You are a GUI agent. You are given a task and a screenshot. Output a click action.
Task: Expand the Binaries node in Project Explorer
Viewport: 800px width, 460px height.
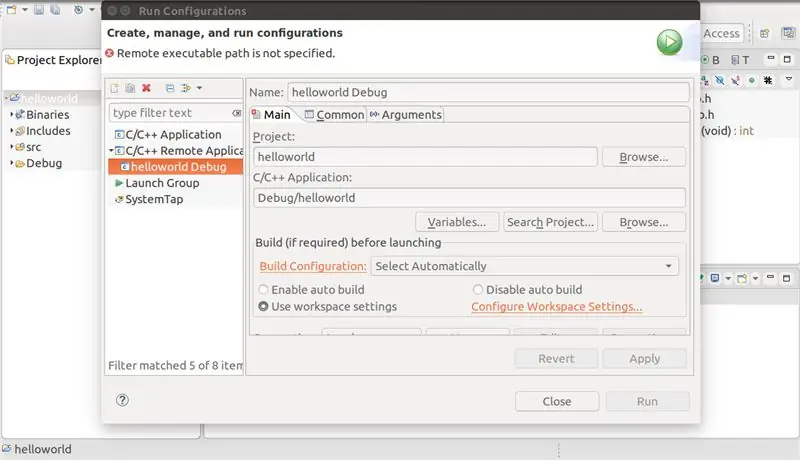tap(11, 115)
